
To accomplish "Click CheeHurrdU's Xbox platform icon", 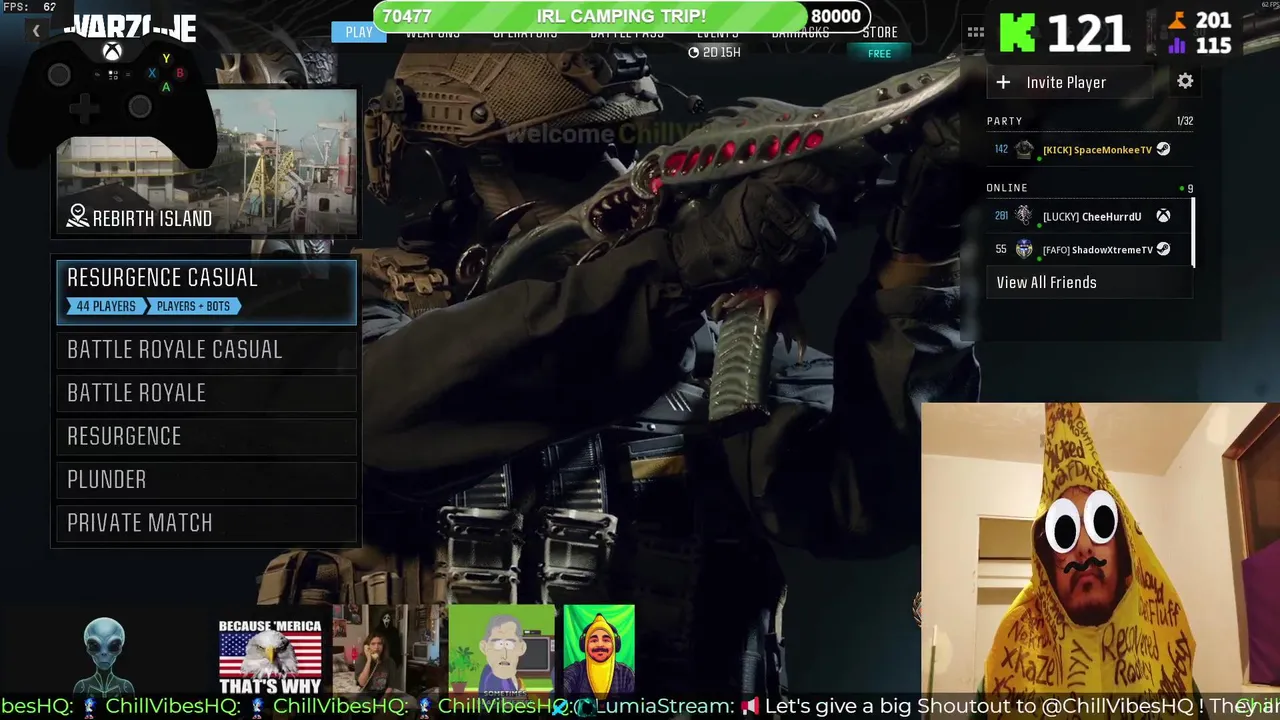I will 1163,216.
